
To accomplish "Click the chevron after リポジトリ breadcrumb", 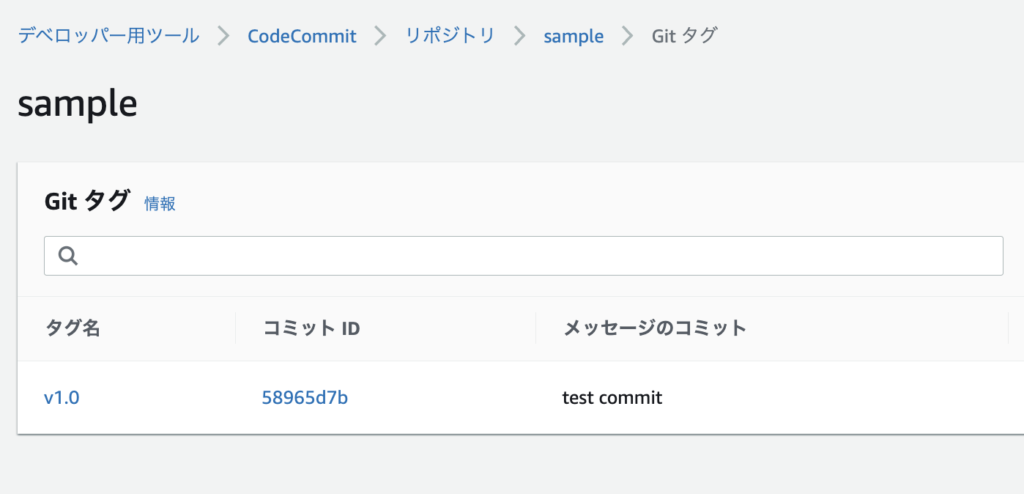I will tap(519, 36).
